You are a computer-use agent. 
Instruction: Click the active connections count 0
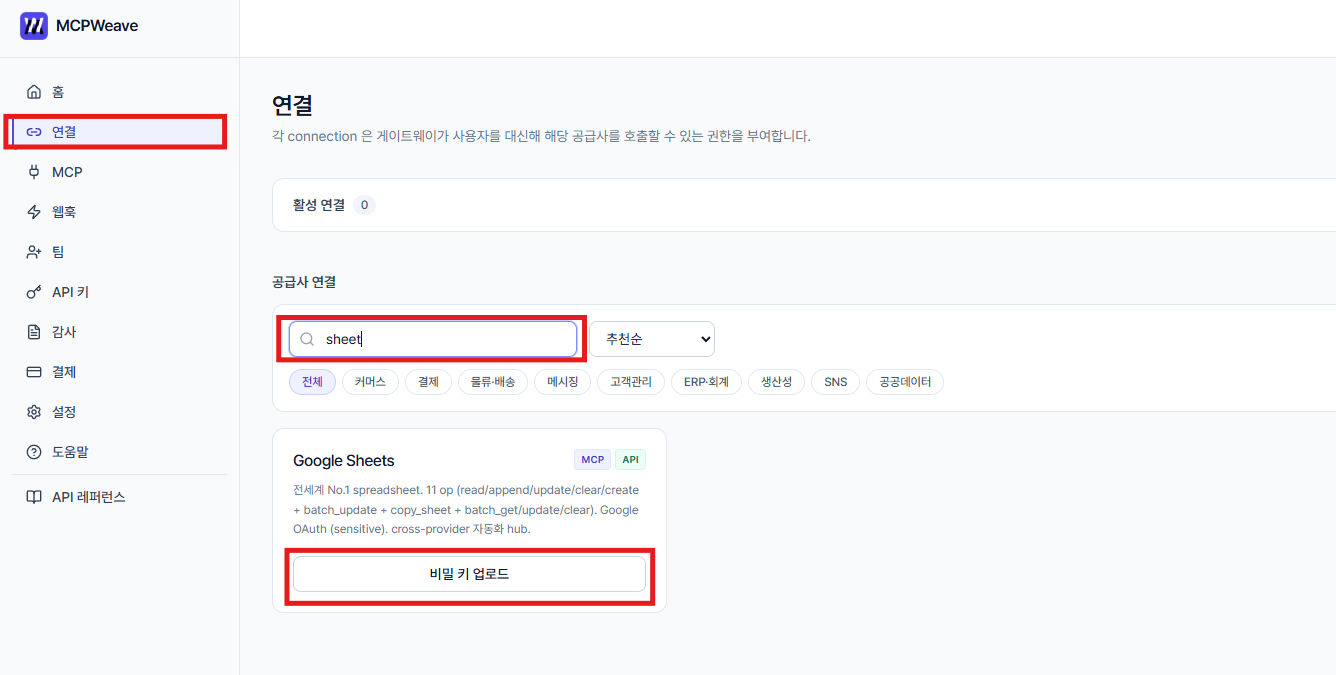pyautogui.click(x=364, y=205)
